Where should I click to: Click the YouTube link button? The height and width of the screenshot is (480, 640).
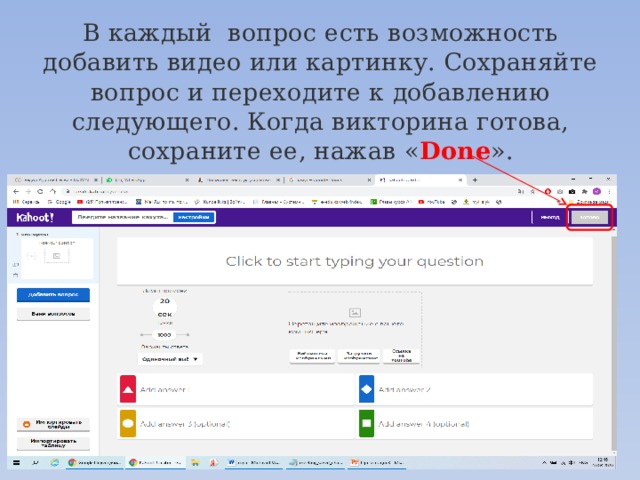[401, 356]
